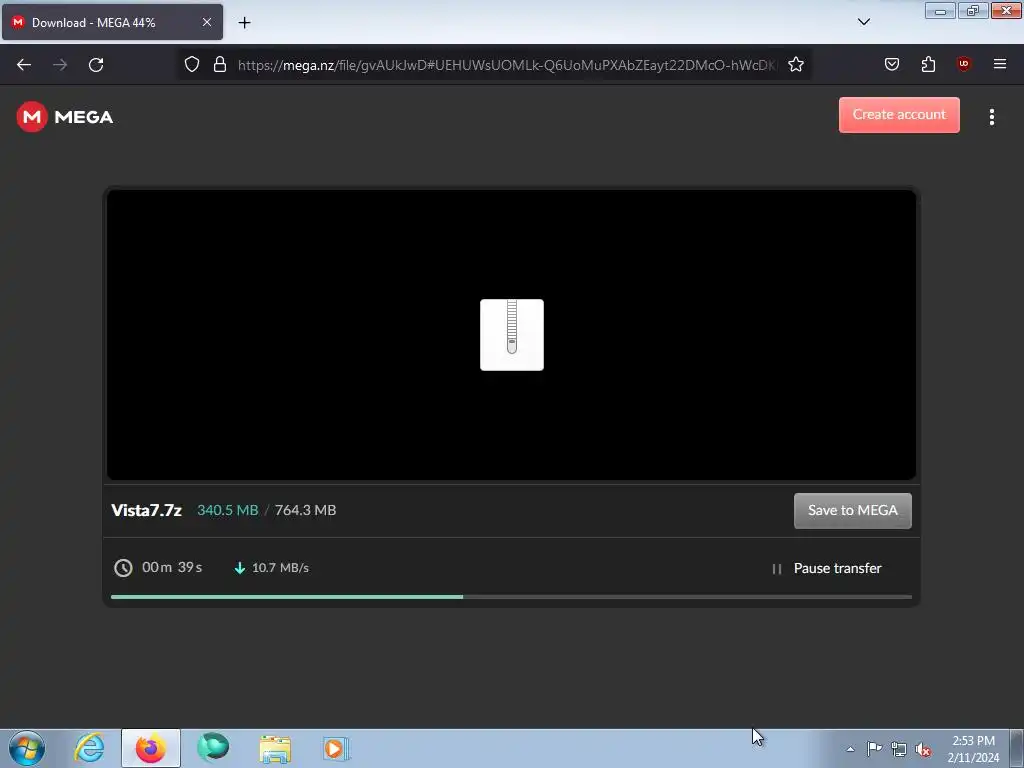Viewport: 1024px width, 768px height.
Task: Open the 2:53 PM clock and date
Action: (x=973, y=749)
